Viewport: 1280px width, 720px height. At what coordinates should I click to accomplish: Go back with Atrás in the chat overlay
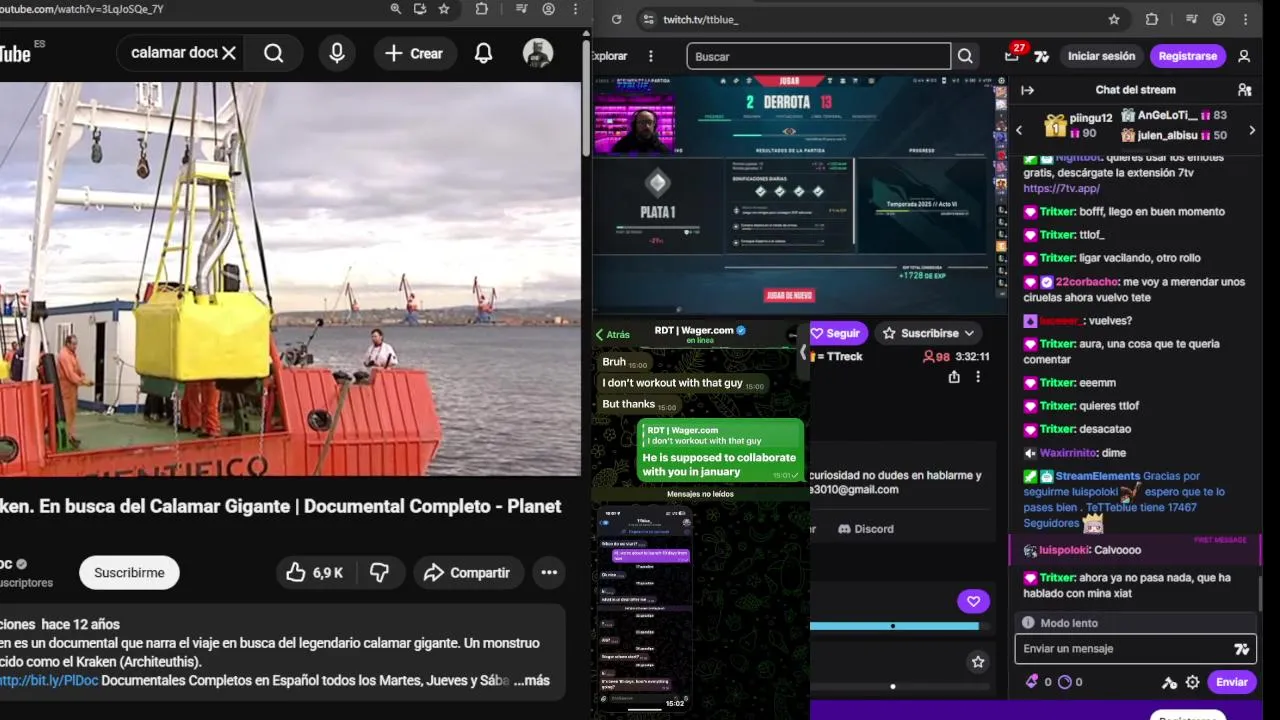(613, 335)
